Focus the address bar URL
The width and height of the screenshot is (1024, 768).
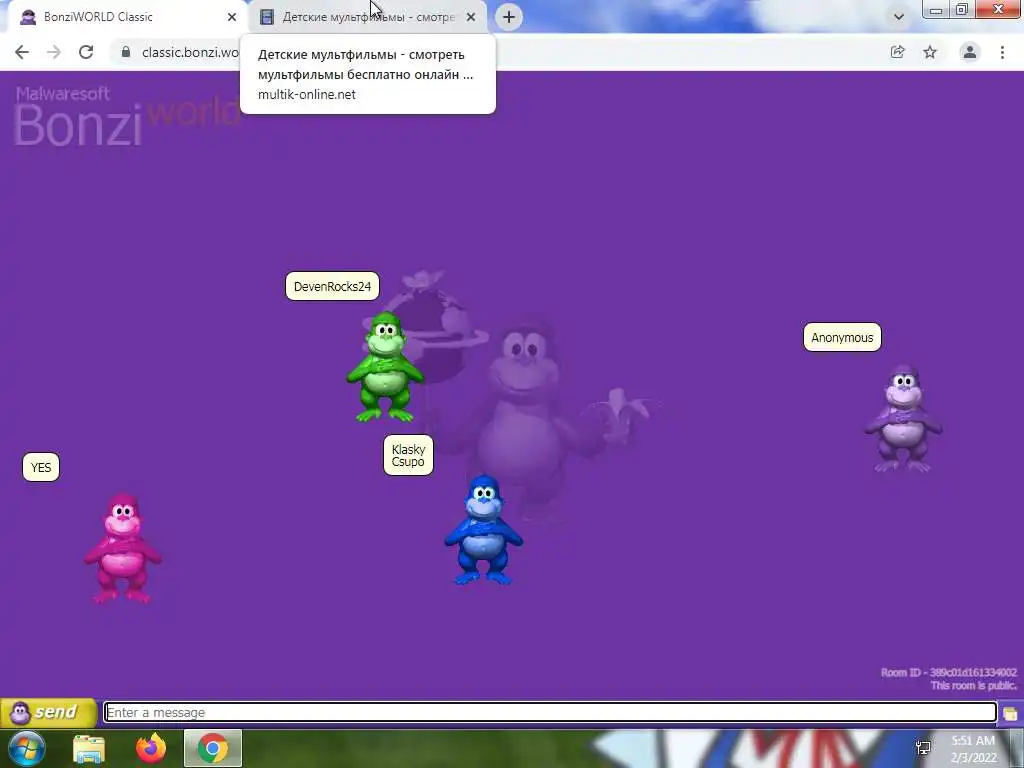point(190,52)
